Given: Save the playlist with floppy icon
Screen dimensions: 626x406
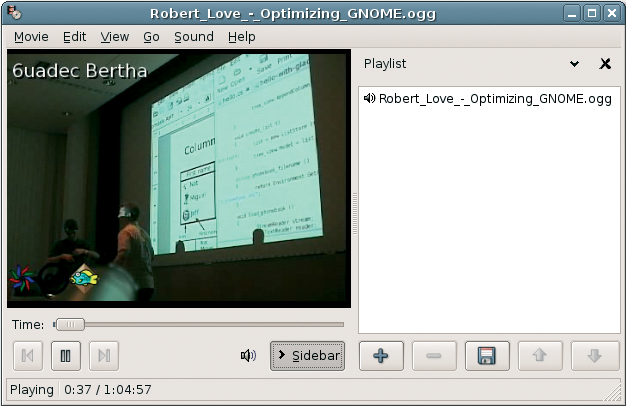Looking at the screenshot, I should [487, 356].
